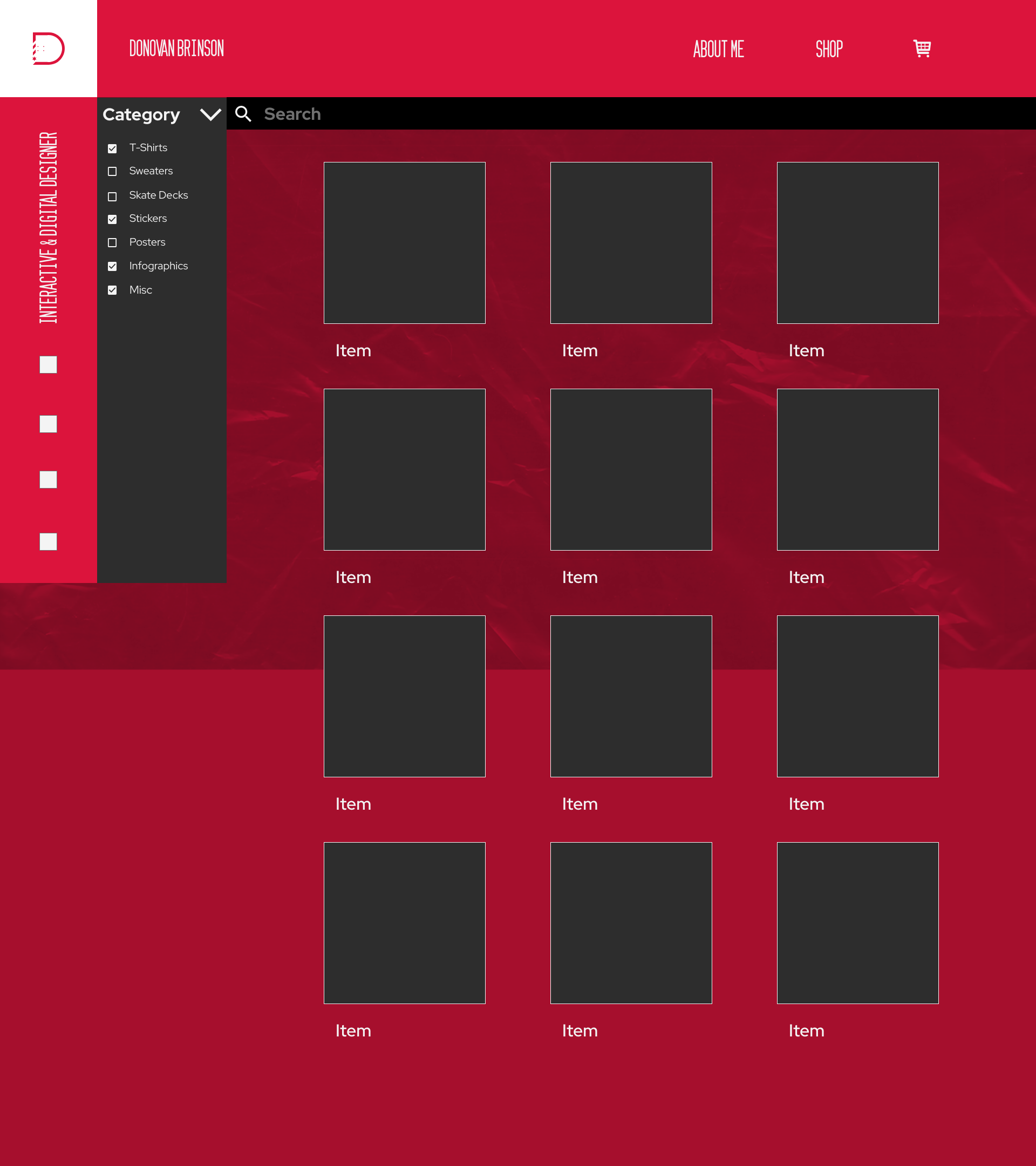
Task: Open the last thumbnail in the bottom row
Action: [x=858, y=923]
